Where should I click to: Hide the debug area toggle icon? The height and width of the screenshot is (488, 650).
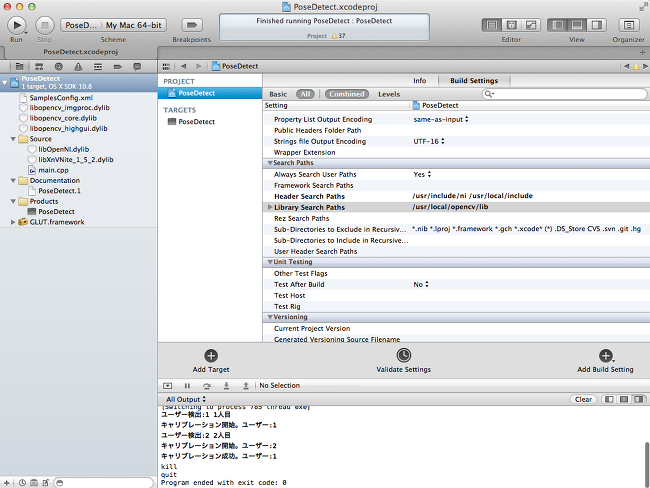167,386
